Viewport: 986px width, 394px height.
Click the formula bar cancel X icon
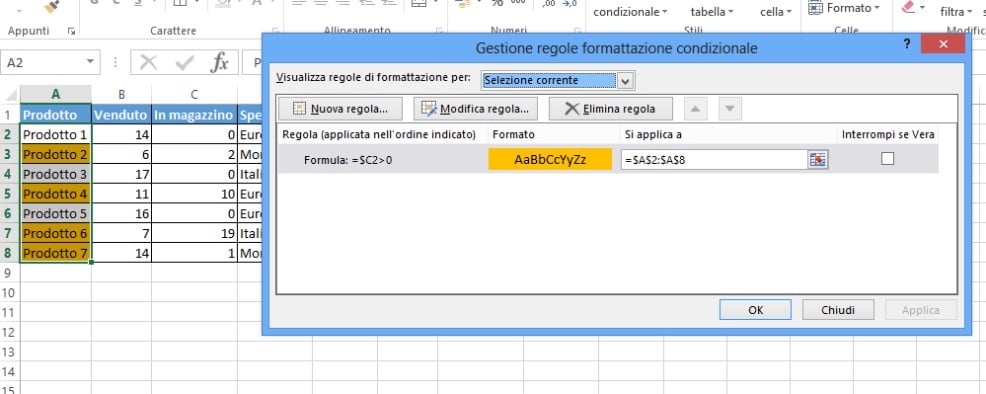point(148,62)
